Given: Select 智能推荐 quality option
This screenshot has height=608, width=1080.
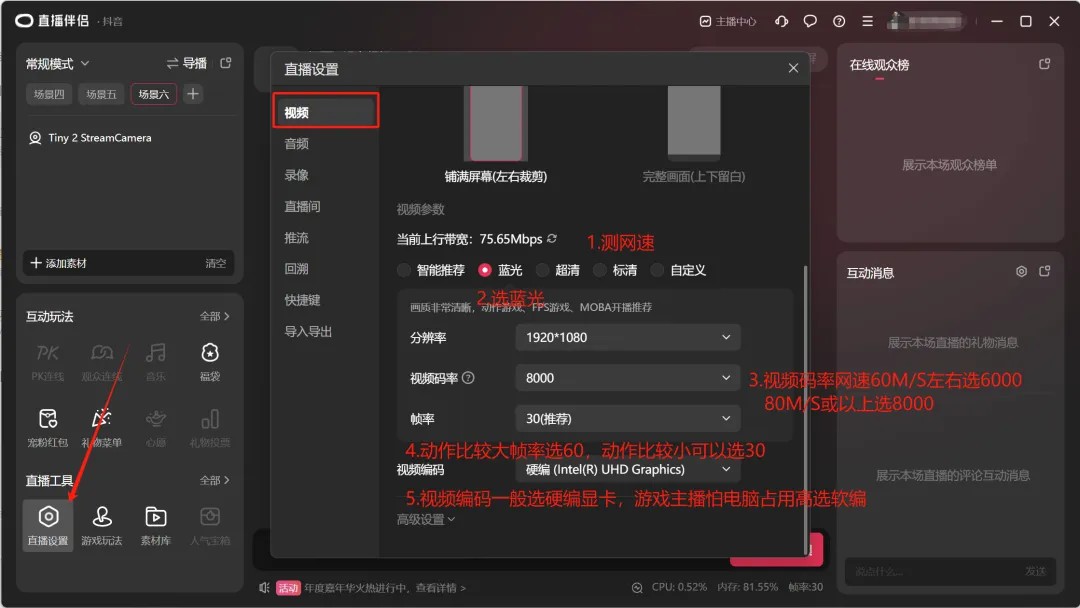Looking at the screenshot, I should [404, 270].
